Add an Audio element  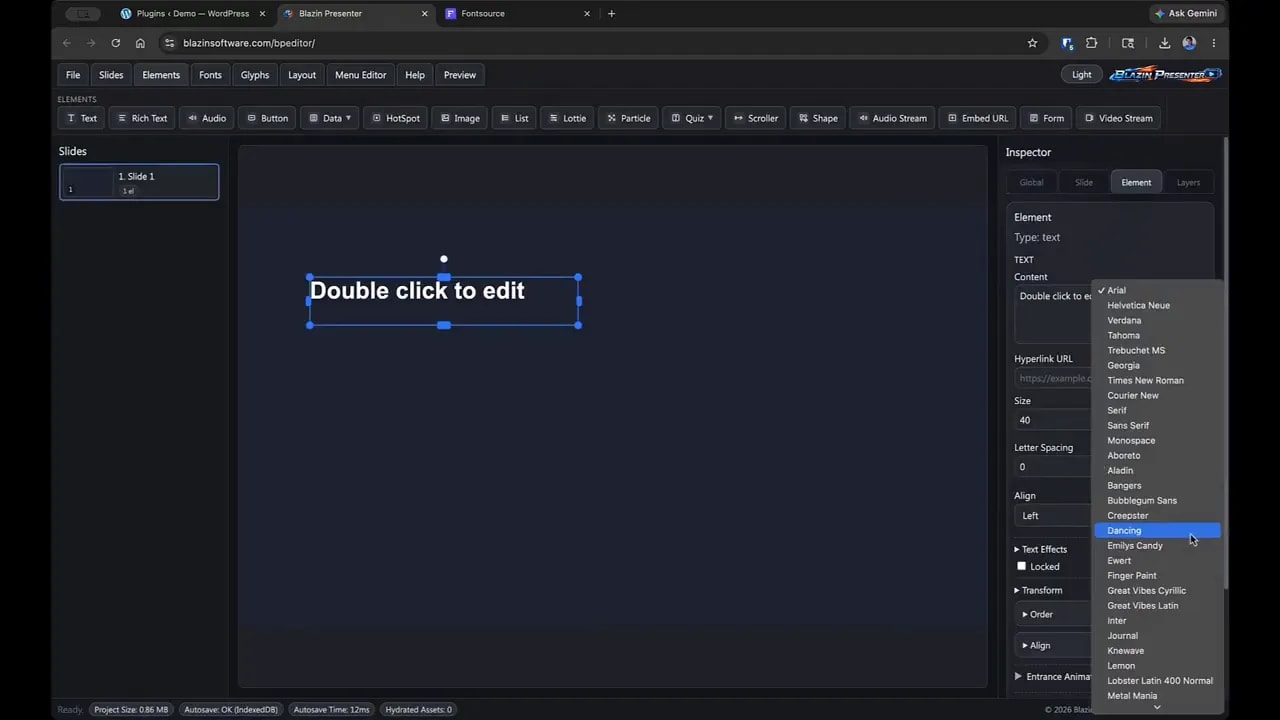(x=206, y=118)
